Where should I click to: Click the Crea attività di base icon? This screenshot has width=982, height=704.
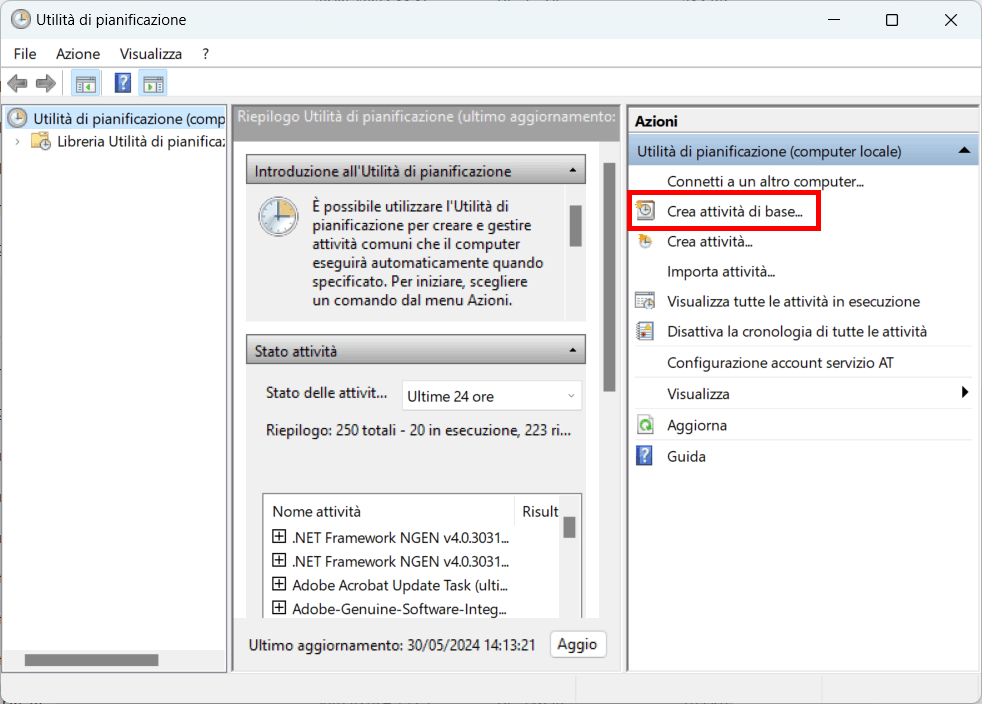[646, 211]
